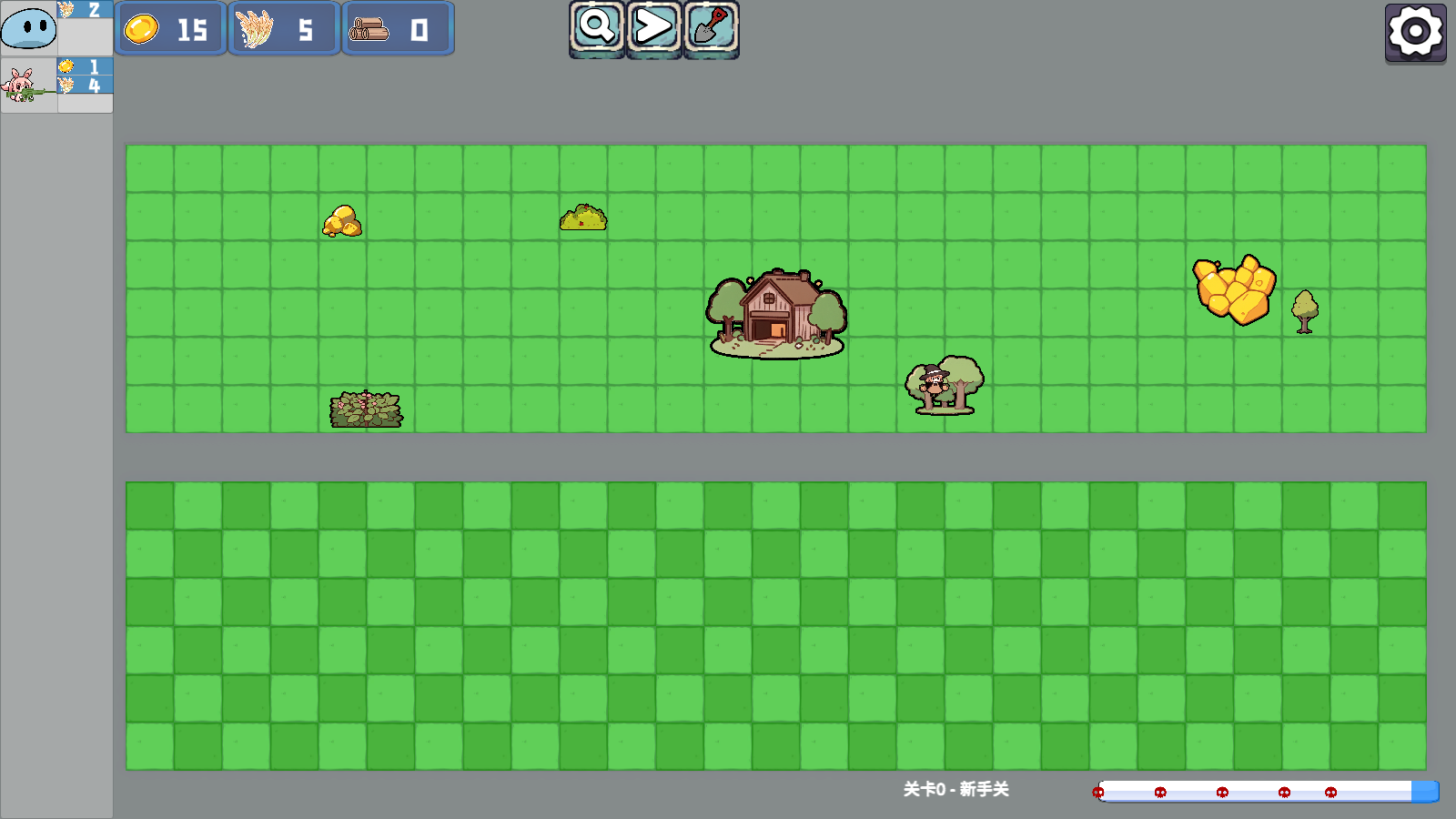Click the wood logs resource counter
The width and height of the screenshot is (1456, 819).
397,29
